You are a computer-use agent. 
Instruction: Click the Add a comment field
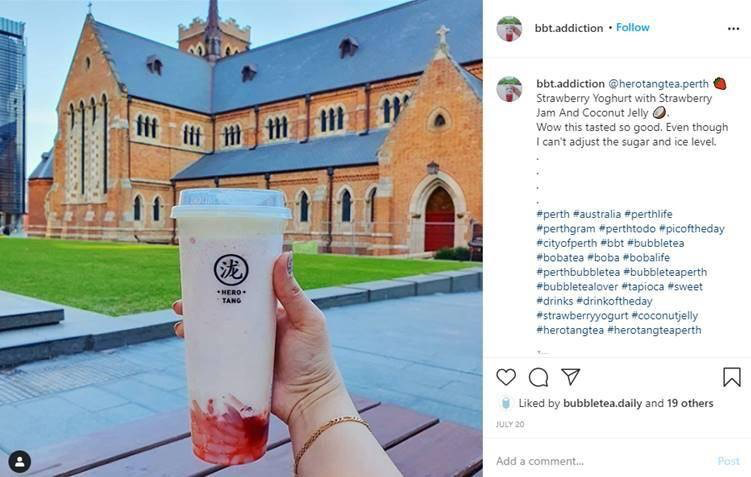603,461
